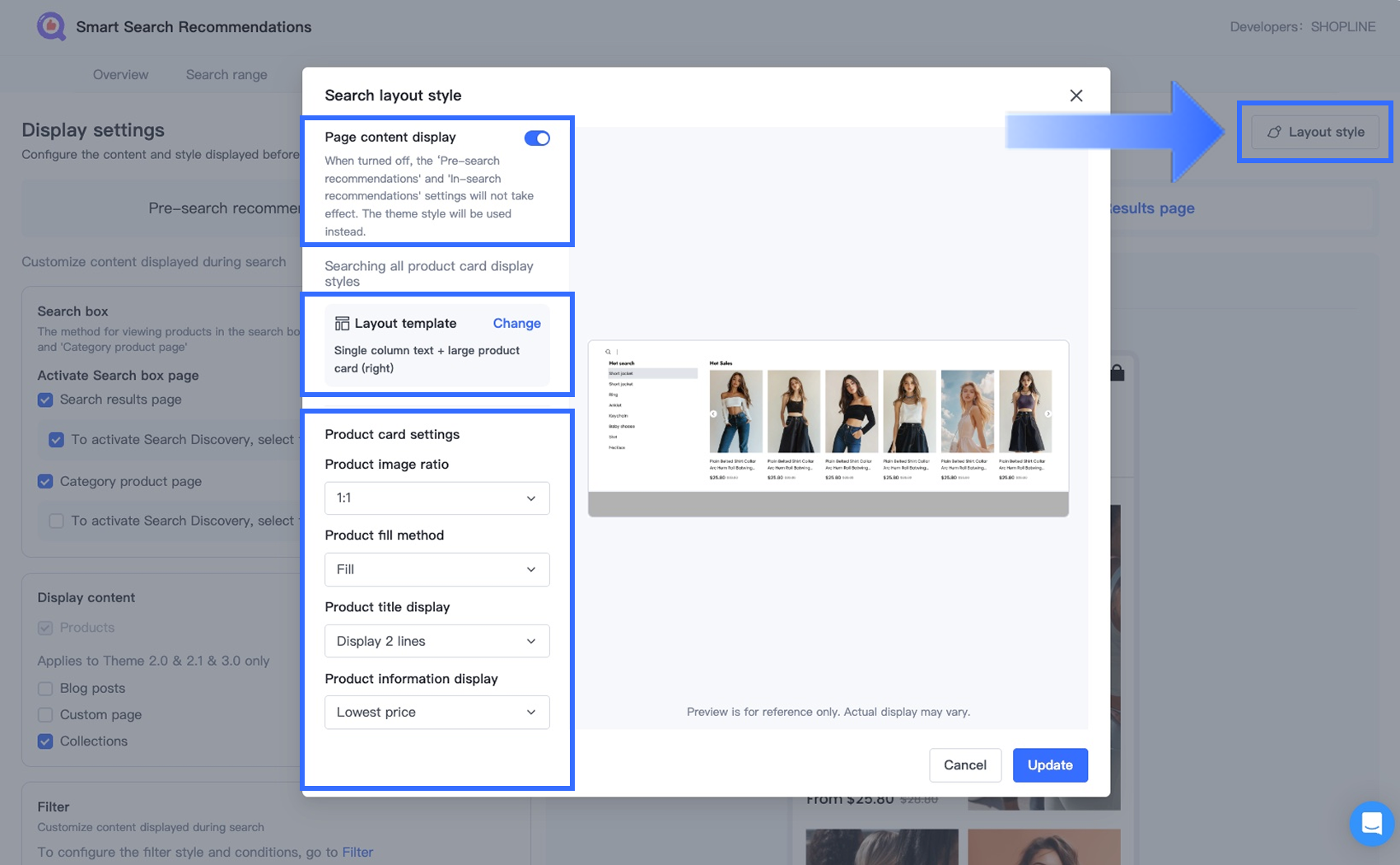Click the Cancel button
The image size is (1400, 865).
pyautogui.click(x=965, y=764)
